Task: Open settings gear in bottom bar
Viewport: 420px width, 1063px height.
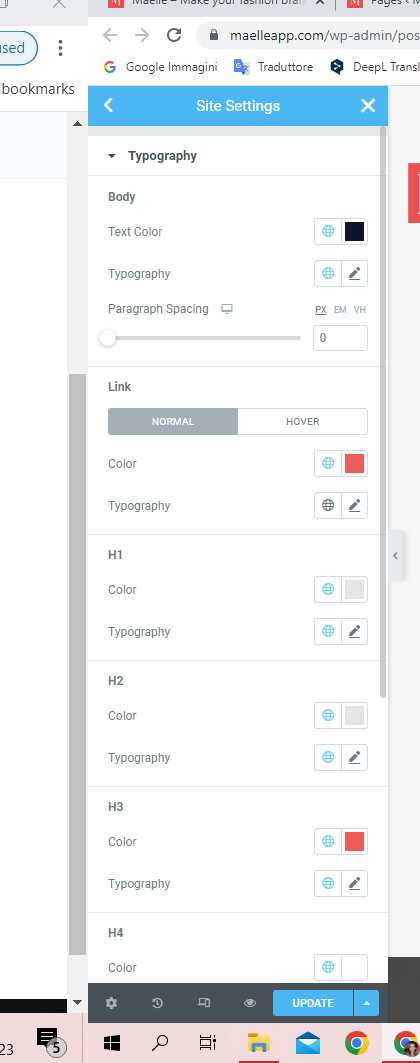Action: coord(111,1003)
